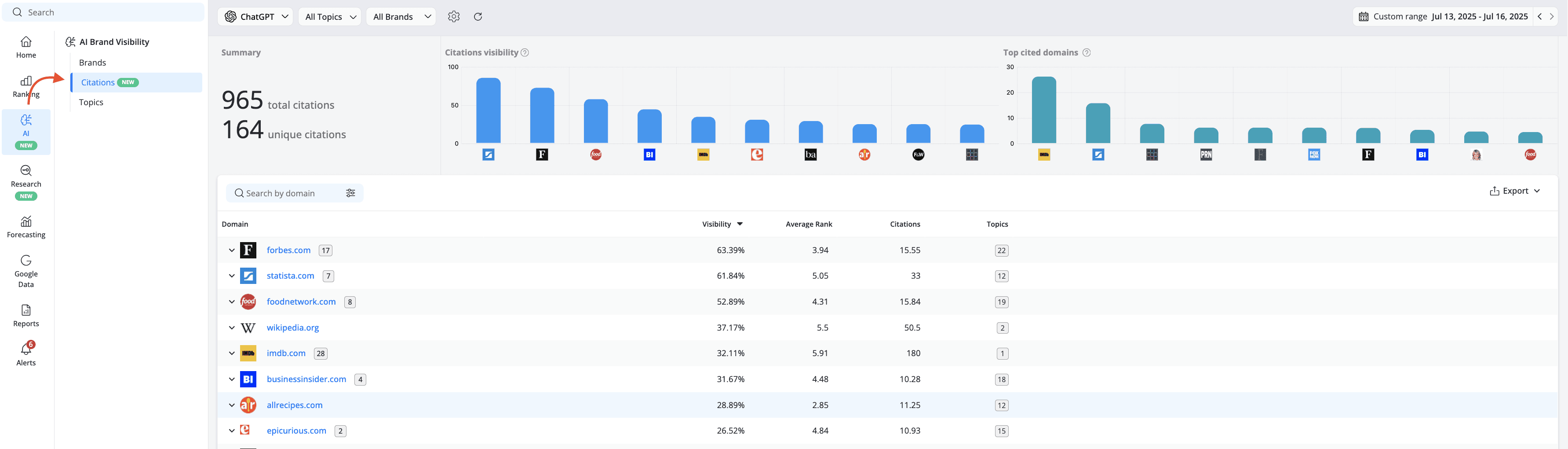This screenshot has height=449, width=1568.
Task: Open Google Data in the sidebar
Action: pyautogui.click(x=26, y=271)
